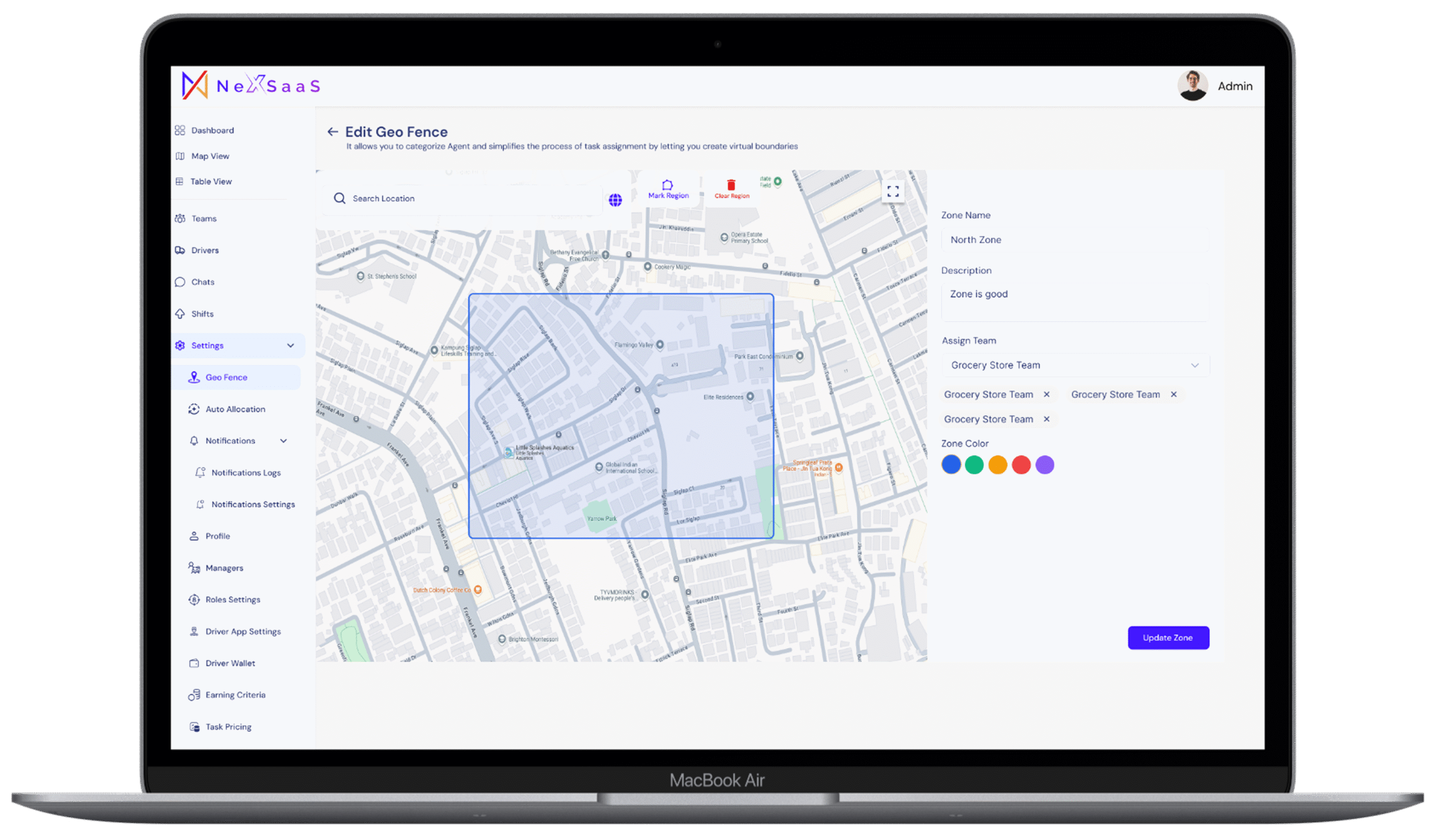Click the search magnifier icon
This screenshot has height=836, width=1456.
click(x=340, y=198)
